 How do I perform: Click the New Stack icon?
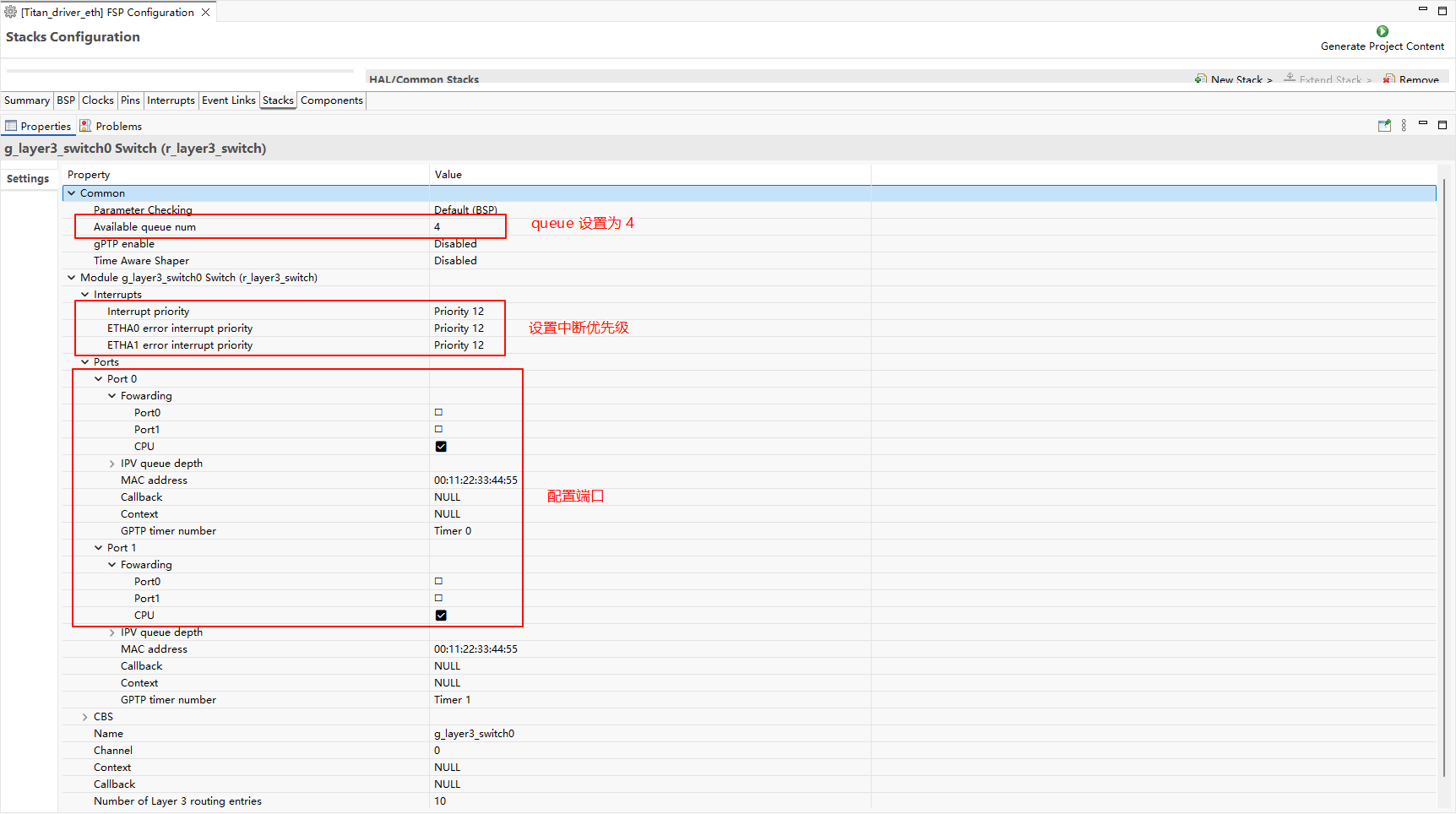pyautogui.click(x=1200, y=79)
